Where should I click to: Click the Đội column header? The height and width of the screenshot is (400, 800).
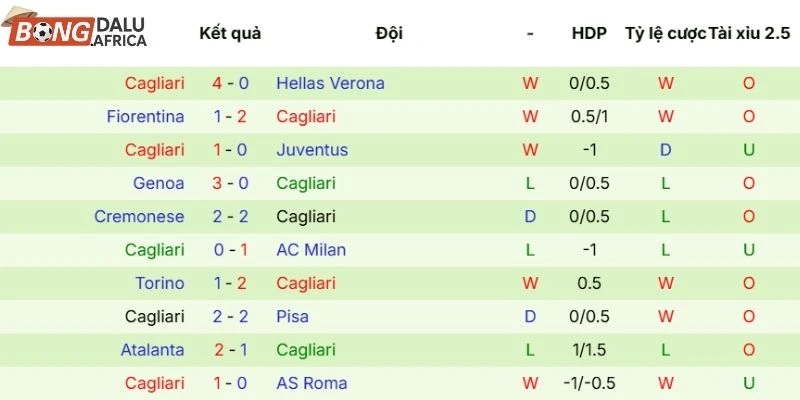[x=389, y=33]
